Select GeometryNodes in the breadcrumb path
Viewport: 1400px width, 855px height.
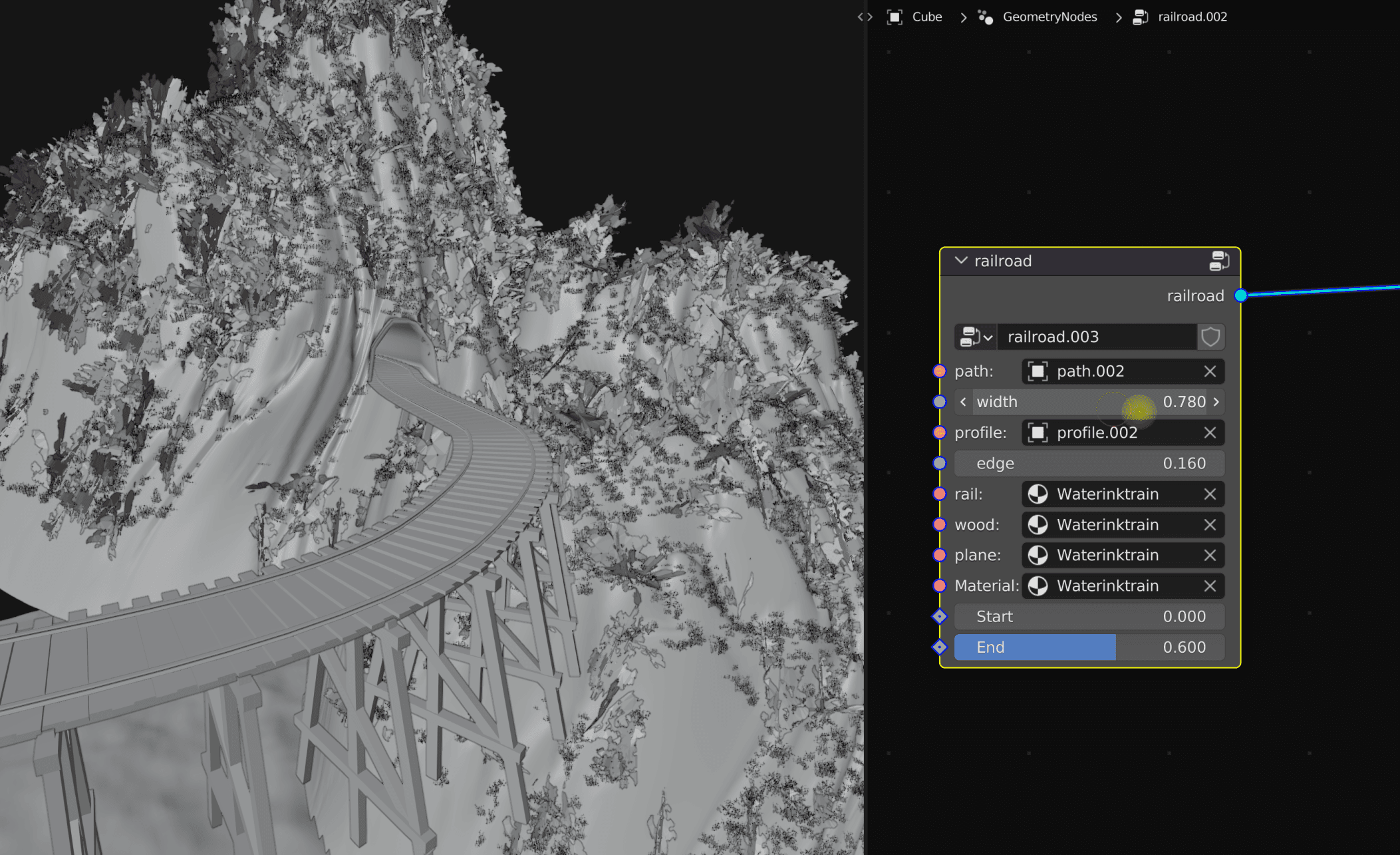tap(1050, 17)
